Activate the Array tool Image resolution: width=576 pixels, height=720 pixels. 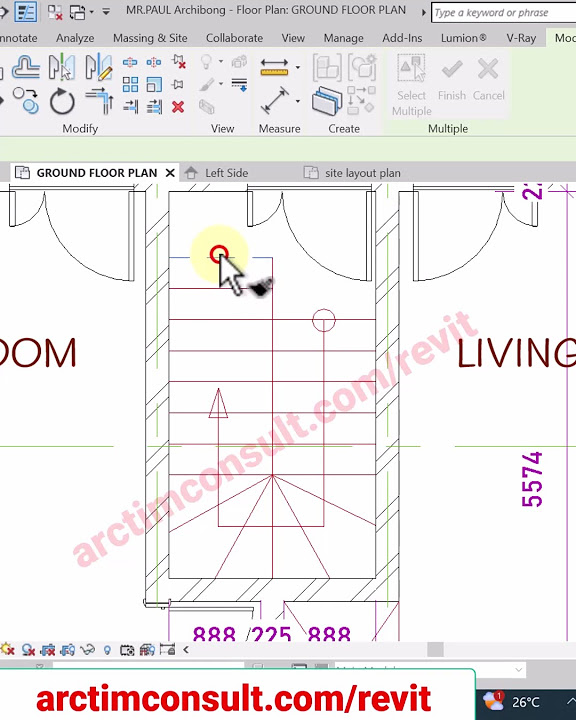coord(130,84)
